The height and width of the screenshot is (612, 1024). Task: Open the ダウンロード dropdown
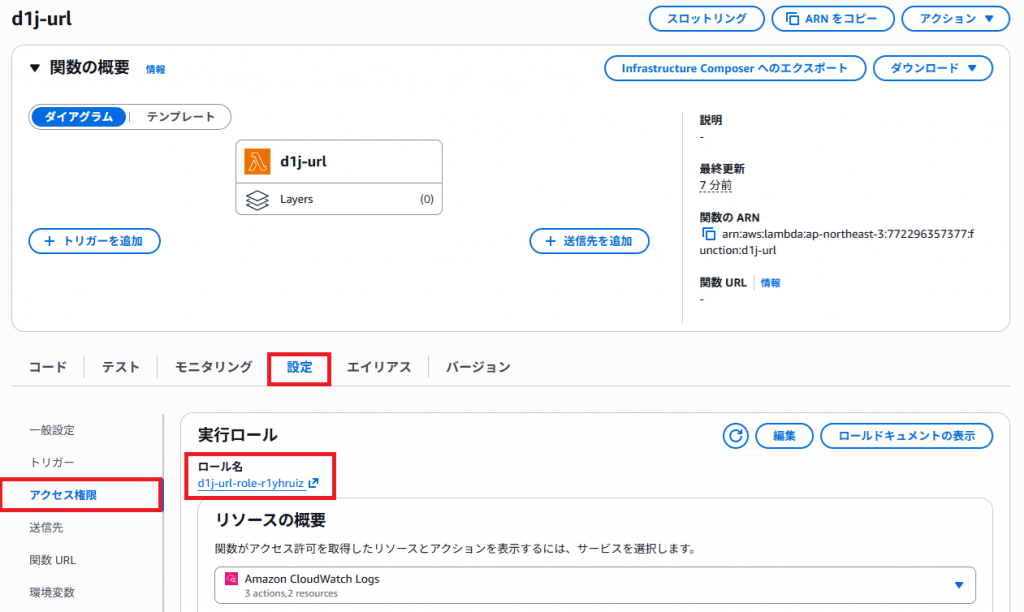932,68
